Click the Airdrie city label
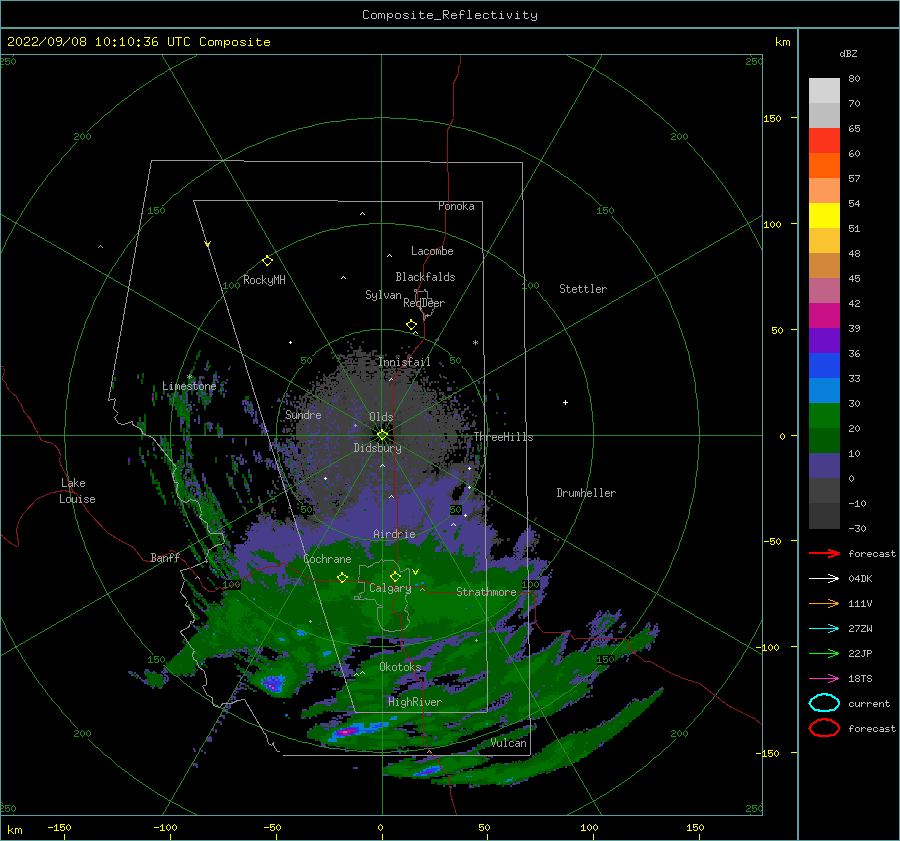The width and height of the screenshot is (900, 841). [x=394, y=534]
